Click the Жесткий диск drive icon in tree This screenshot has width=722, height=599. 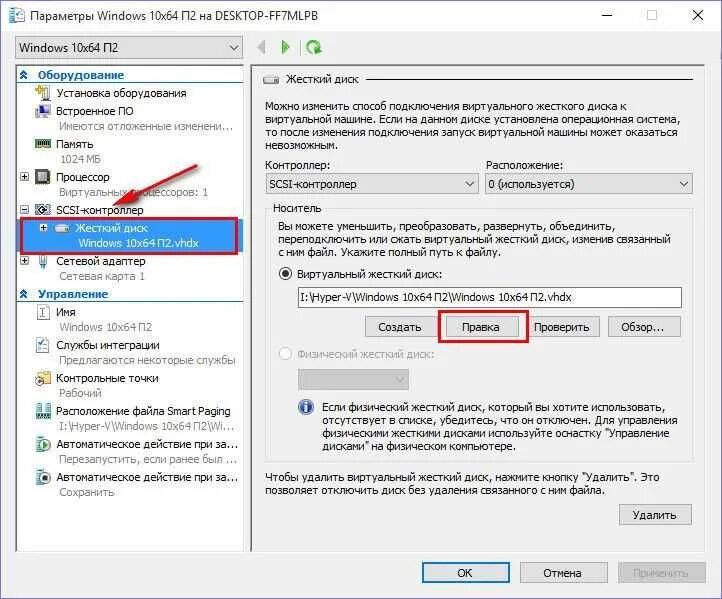62,228
